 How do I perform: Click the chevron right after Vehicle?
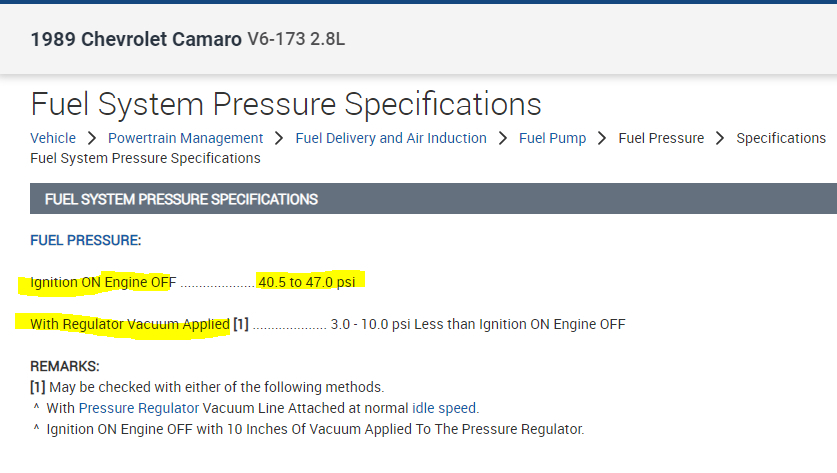point(91,138)
